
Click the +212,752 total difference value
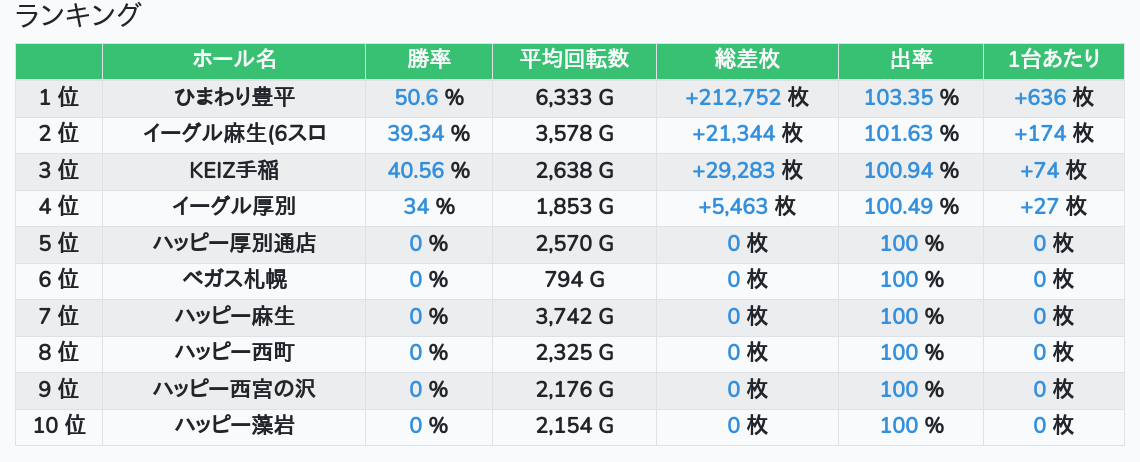tap(732, 98)
